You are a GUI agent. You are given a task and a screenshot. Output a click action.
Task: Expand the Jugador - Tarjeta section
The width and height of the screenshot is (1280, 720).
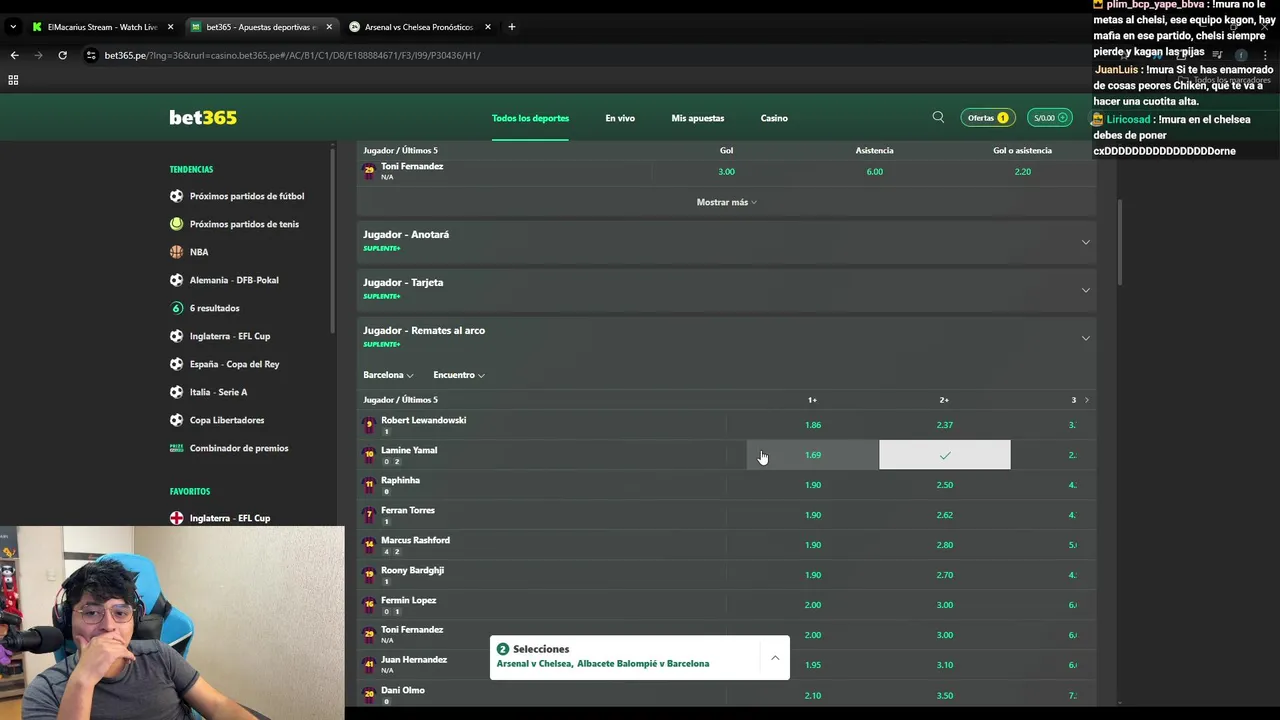point(726,289)
